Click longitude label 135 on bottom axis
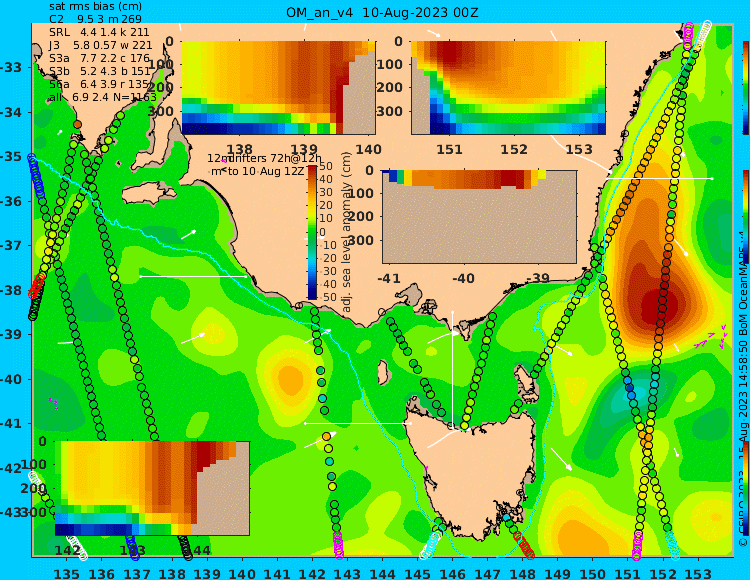Screen dimensions: 750x580 pos(66,573)
